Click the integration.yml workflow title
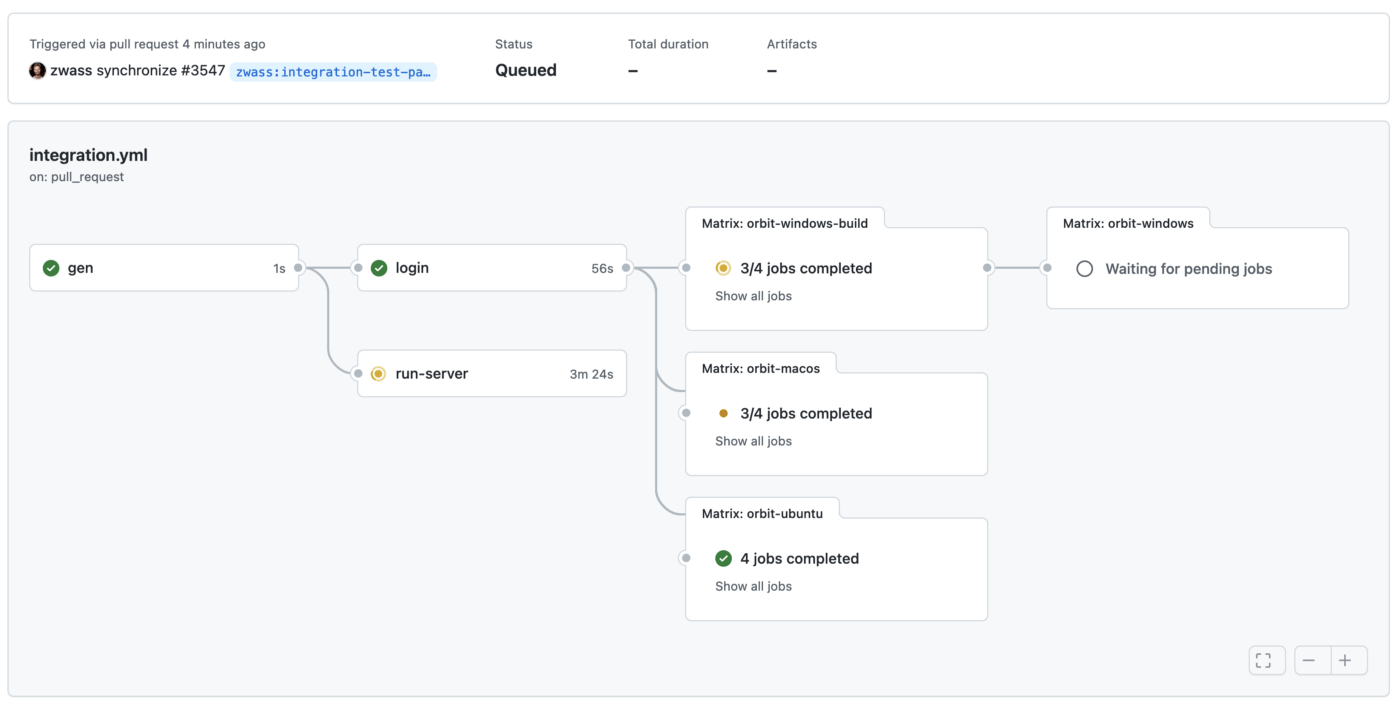 coord(88,155)
